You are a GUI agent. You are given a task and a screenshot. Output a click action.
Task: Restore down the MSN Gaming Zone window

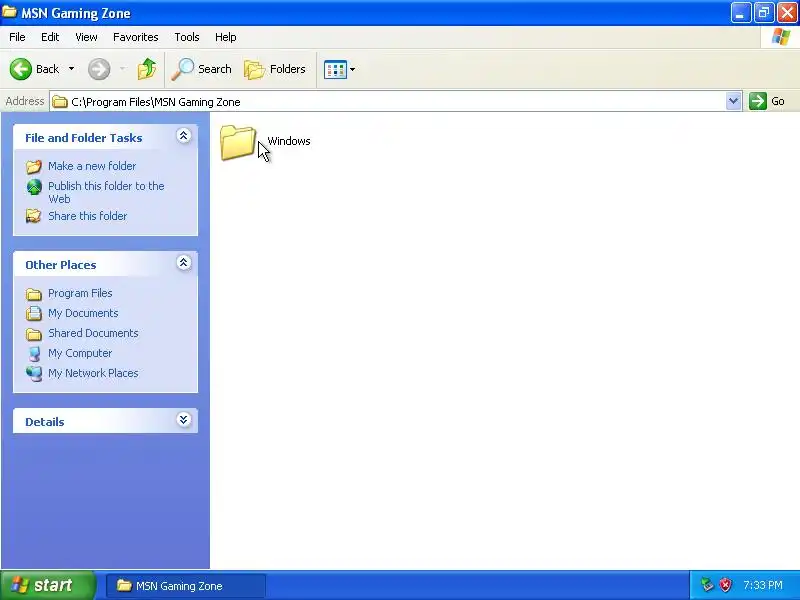pyautogui.click(x=764, y=13)
